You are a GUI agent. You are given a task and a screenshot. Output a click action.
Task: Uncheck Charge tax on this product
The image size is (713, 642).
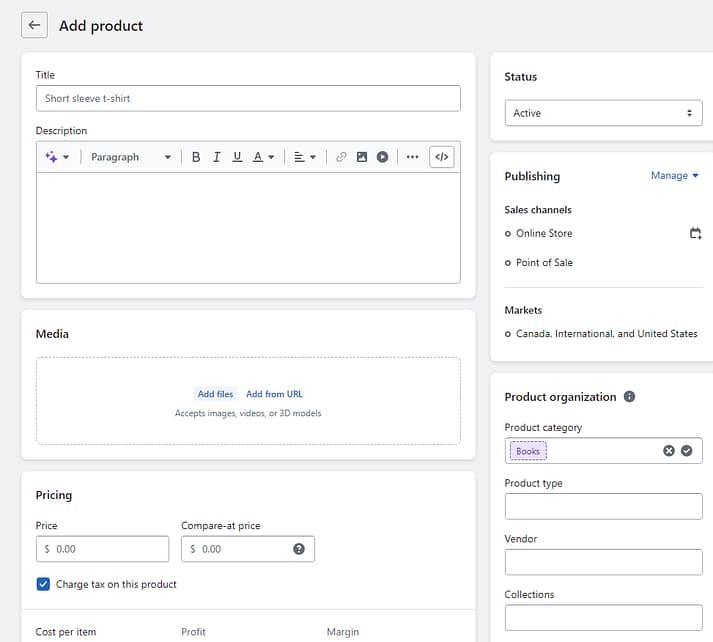click(43, 584)
